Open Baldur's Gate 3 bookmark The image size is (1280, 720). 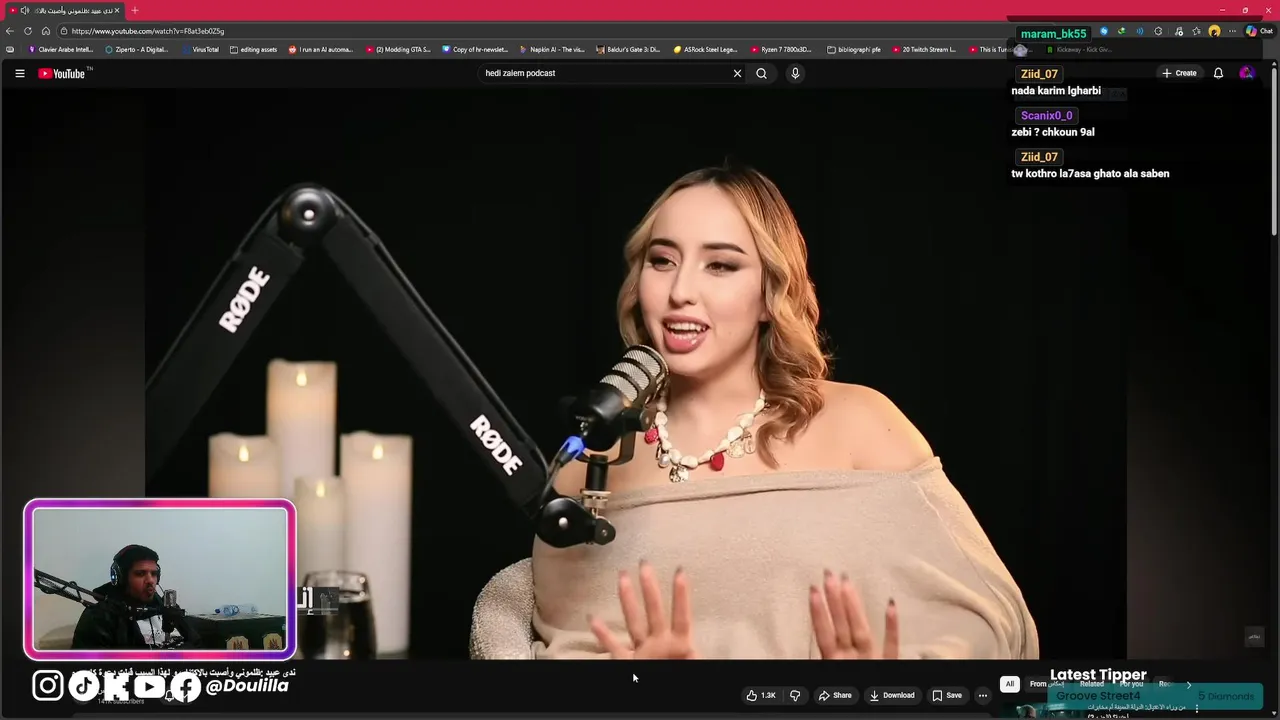click(629, 49)
